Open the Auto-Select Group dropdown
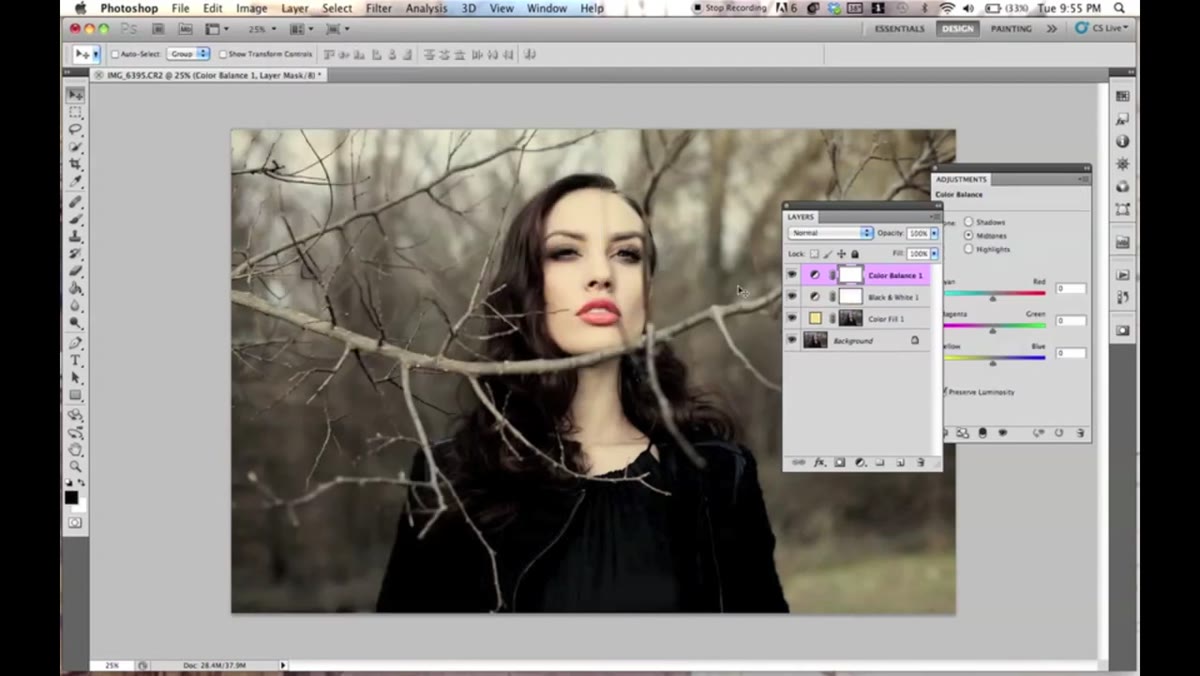Screen dimensions: 1200x676 click(188, 54)
